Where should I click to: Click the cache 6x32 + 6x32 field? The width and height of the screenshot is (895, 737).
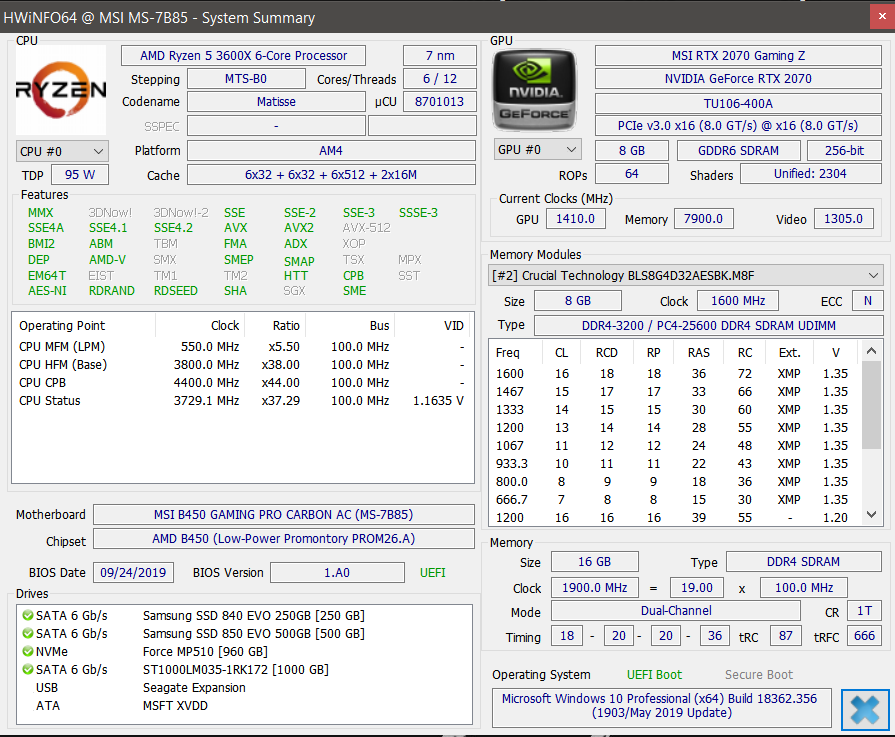click(x=331, y=175)
